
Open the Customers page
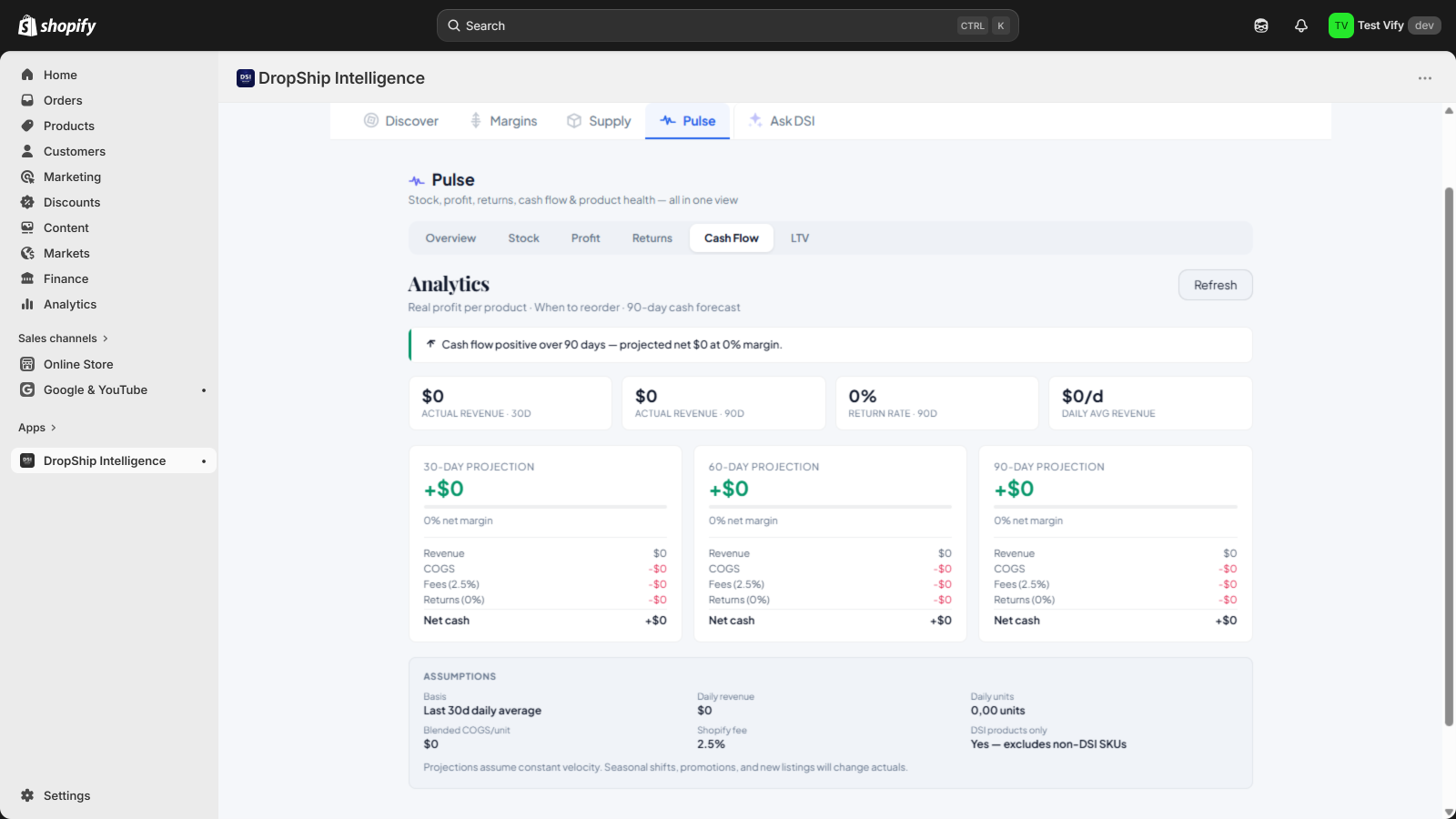pos(75,151)
